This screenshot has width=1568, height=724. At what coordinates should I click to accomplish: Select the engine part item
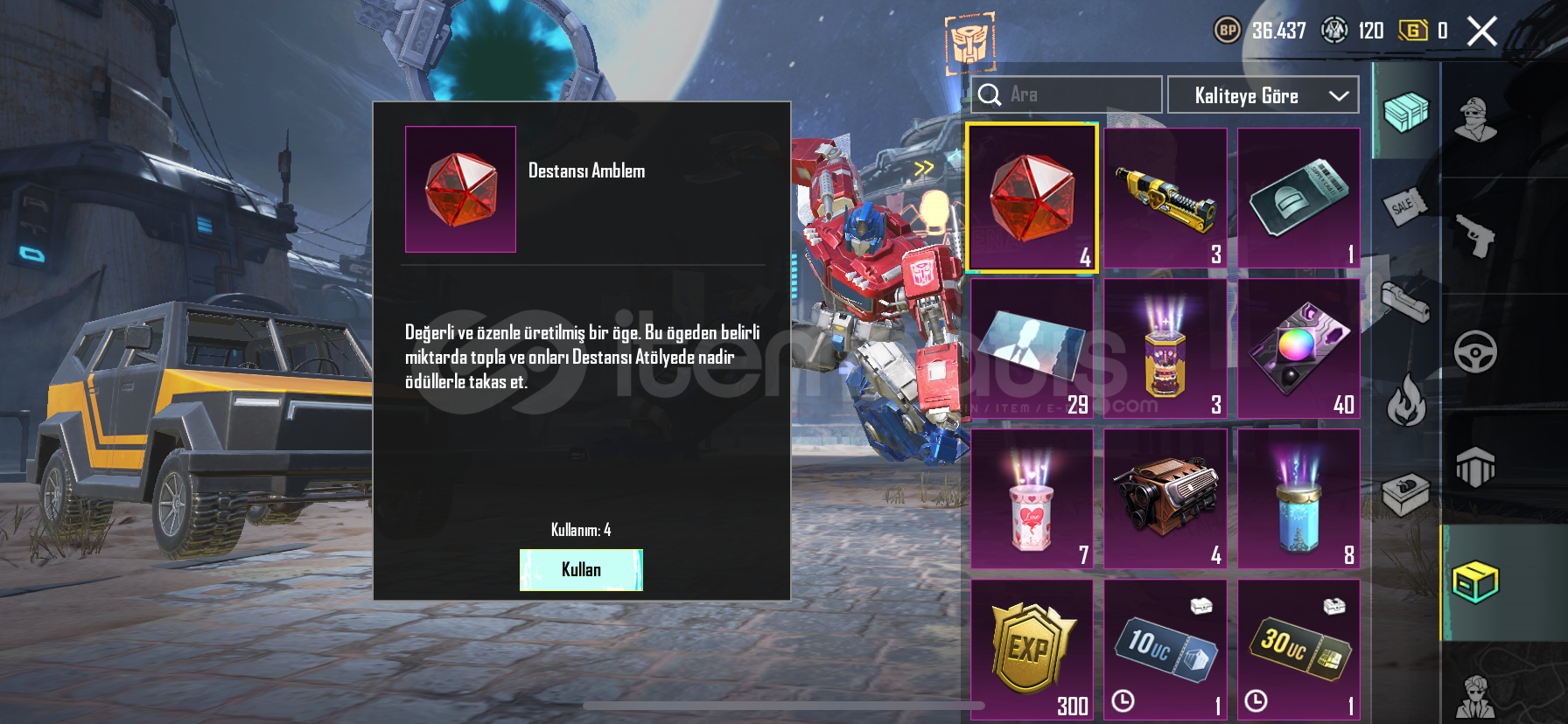[1165, 498]
